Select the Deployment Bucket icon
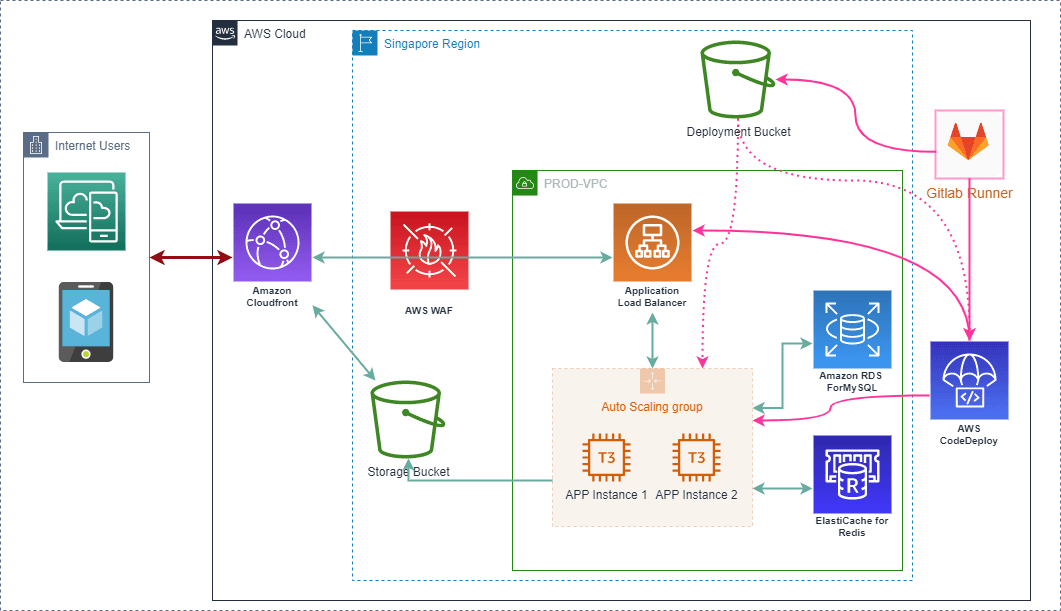The height and width of the screenshot is (611, 1061). tap(738, 79)
